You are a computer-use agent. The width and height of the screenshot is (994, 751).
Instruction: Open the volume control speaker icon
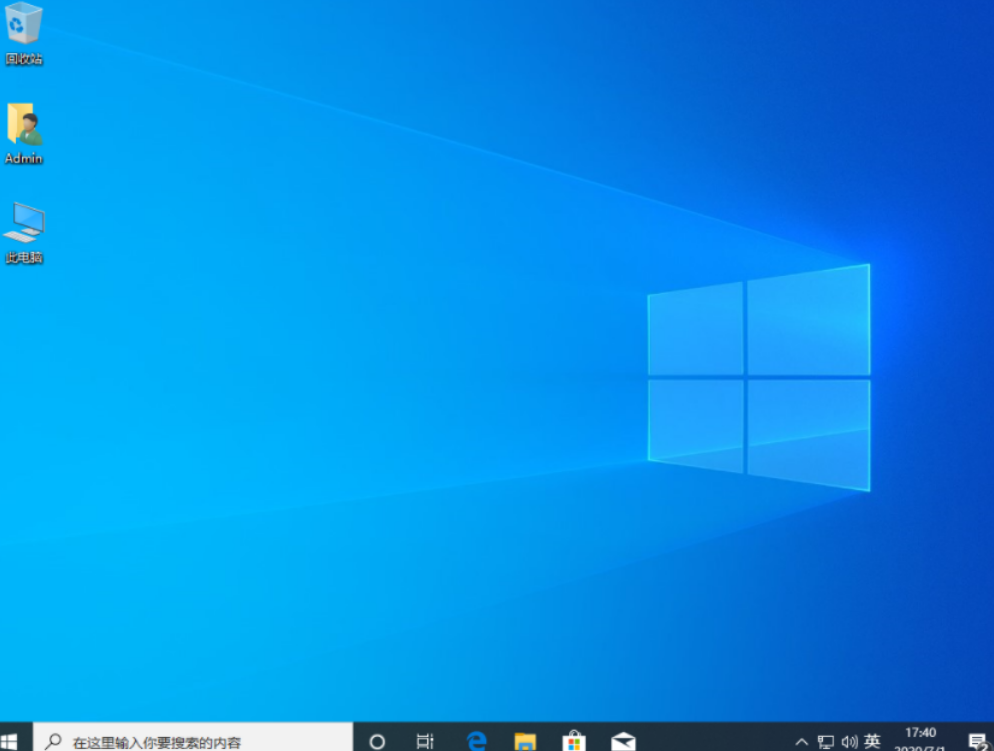coord(850,742)
